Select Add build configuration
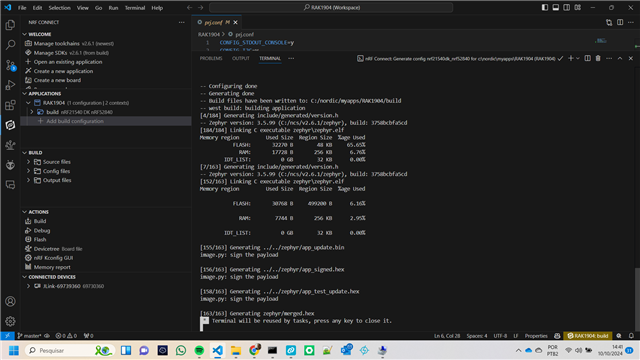This screenshot has height=360, width=640. (75, 121)
